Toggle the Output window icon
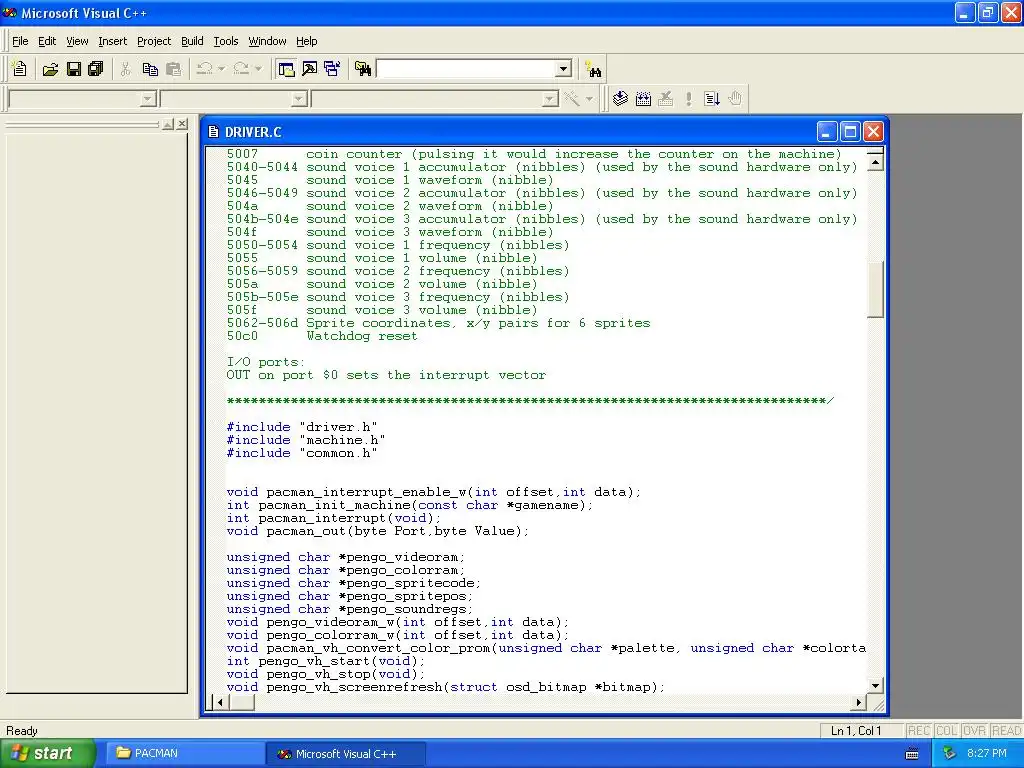 (x=310, y=69)
